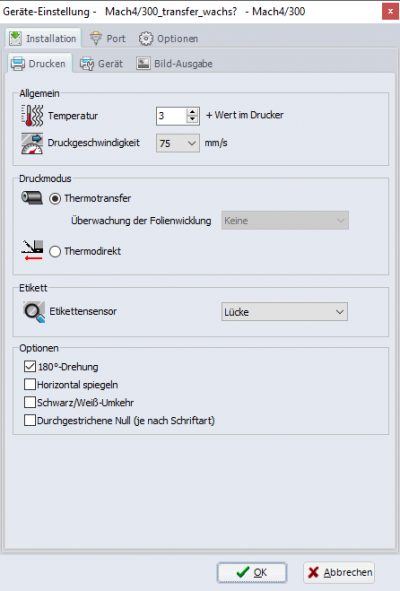Enable Horizontal spiegeln checkbox
The height and width of the screenshot is (591, 400).
coord(30,384)
